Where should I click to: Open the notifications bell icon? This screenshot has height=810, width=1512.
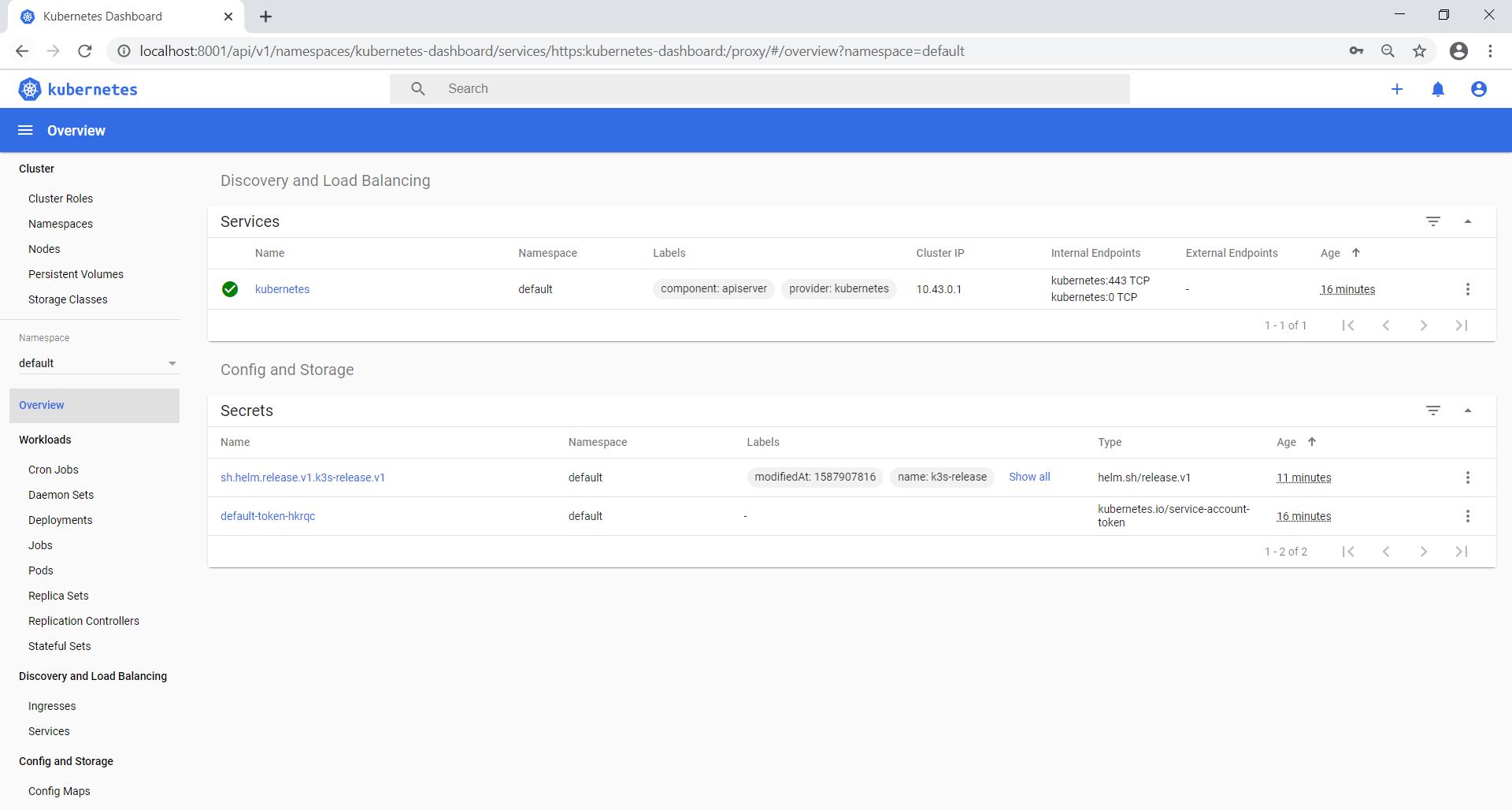pos(1437,90)
